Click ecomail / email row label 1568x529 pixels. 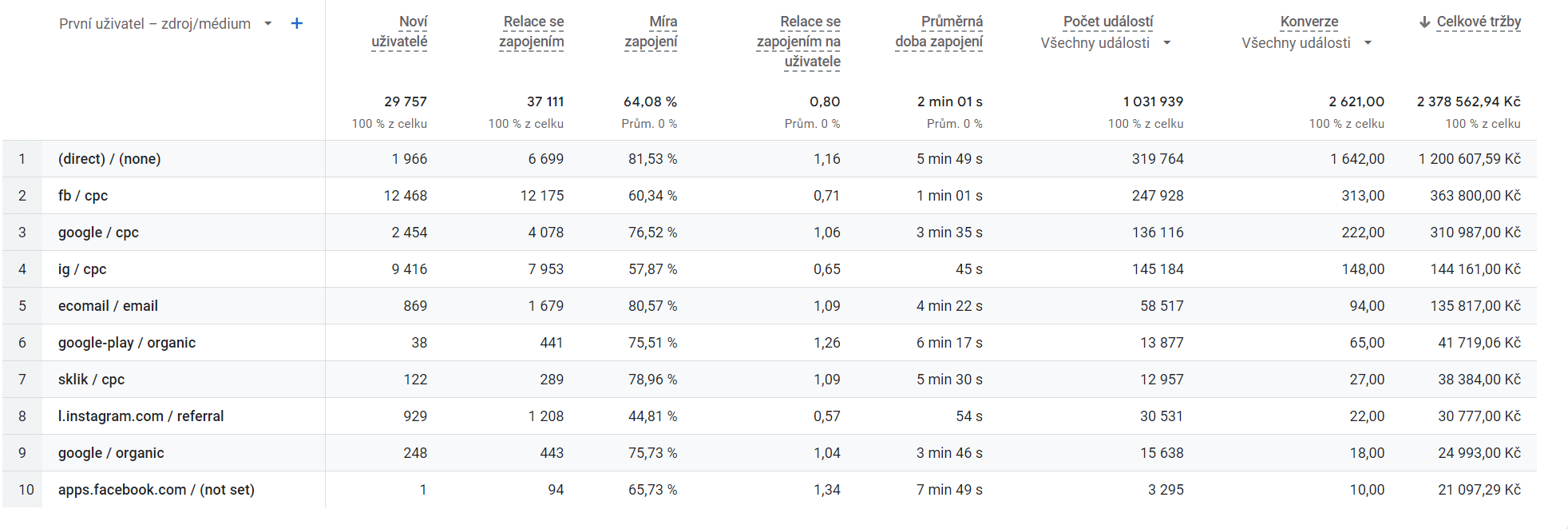pos(108,306)
